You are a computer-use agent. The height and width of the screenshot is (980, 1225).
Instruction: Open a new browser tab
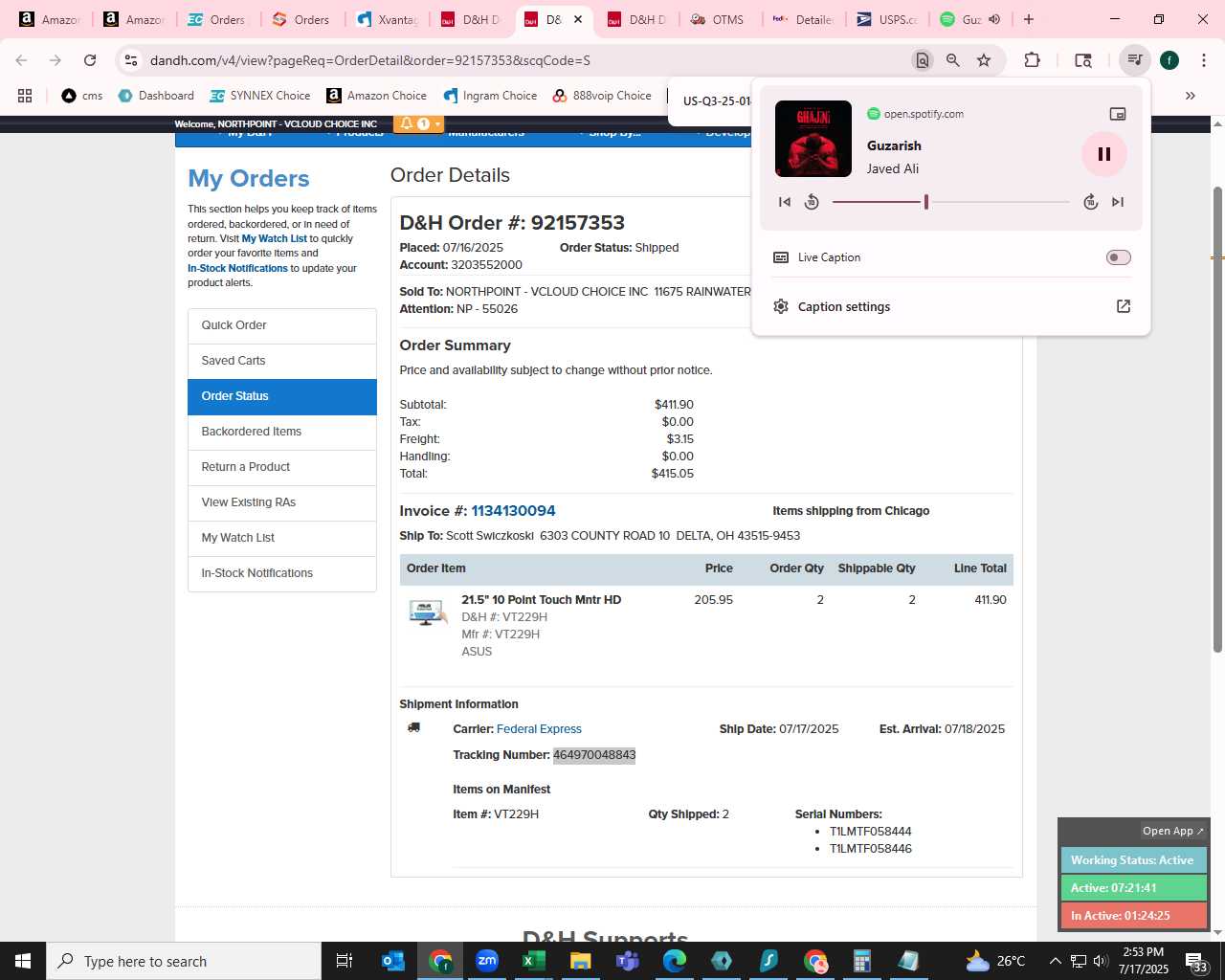click(1029, 19)
